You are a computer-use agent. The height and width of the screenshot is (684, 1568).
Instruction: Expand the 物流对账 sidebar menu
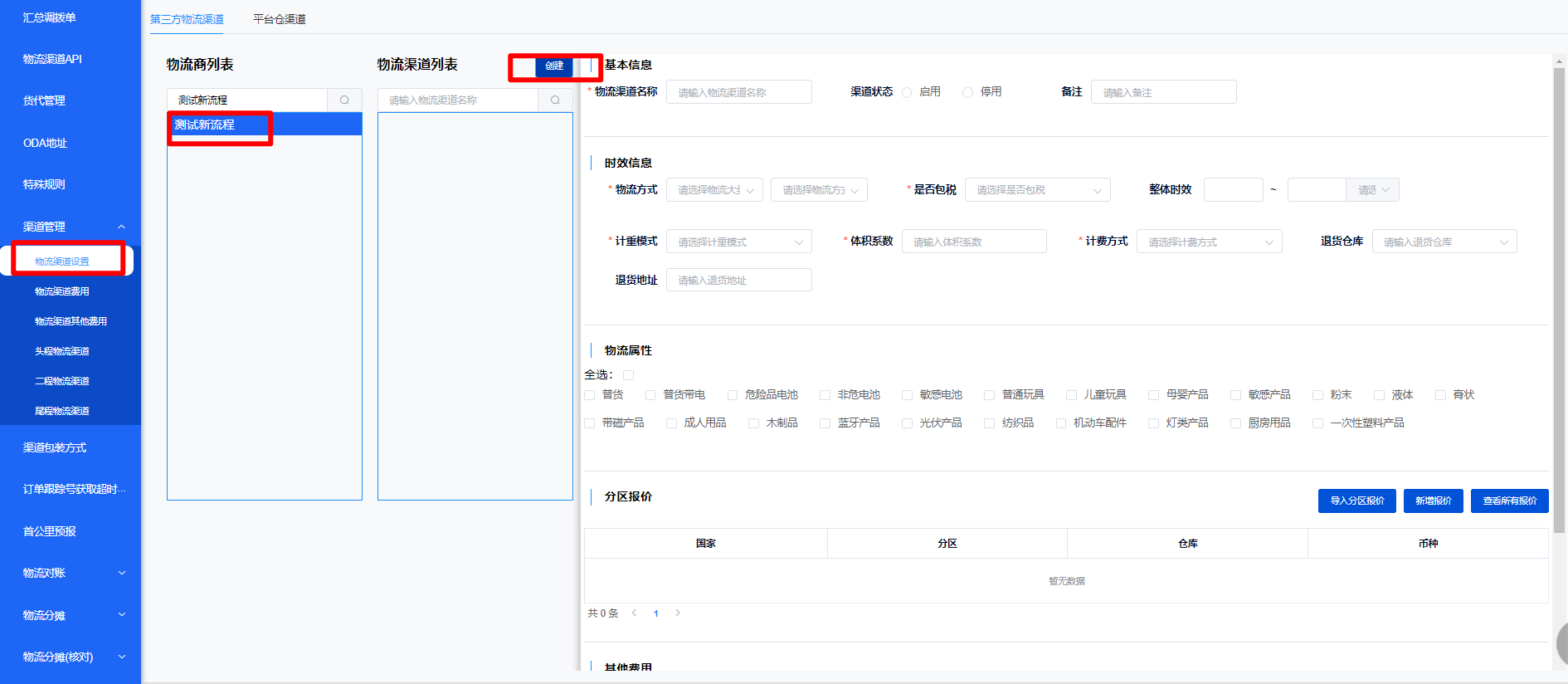point(121,573)
